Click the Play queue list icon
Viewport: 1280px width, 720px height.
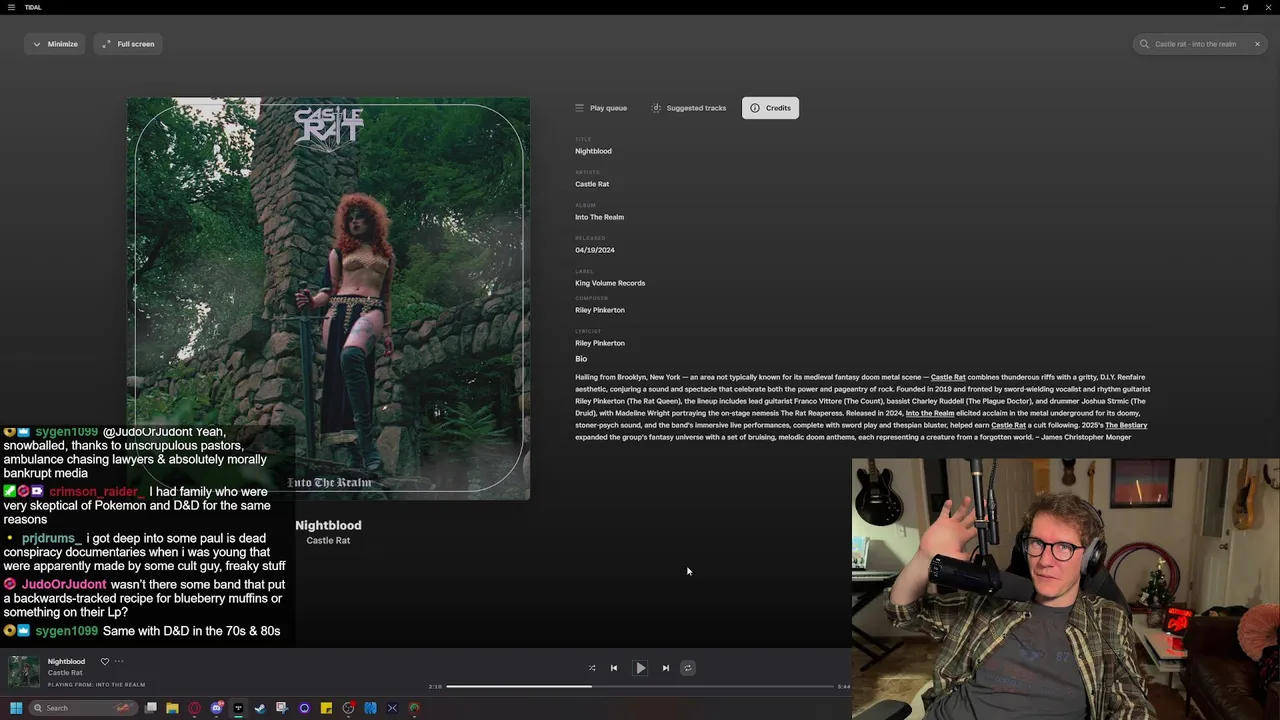(579, 108)
